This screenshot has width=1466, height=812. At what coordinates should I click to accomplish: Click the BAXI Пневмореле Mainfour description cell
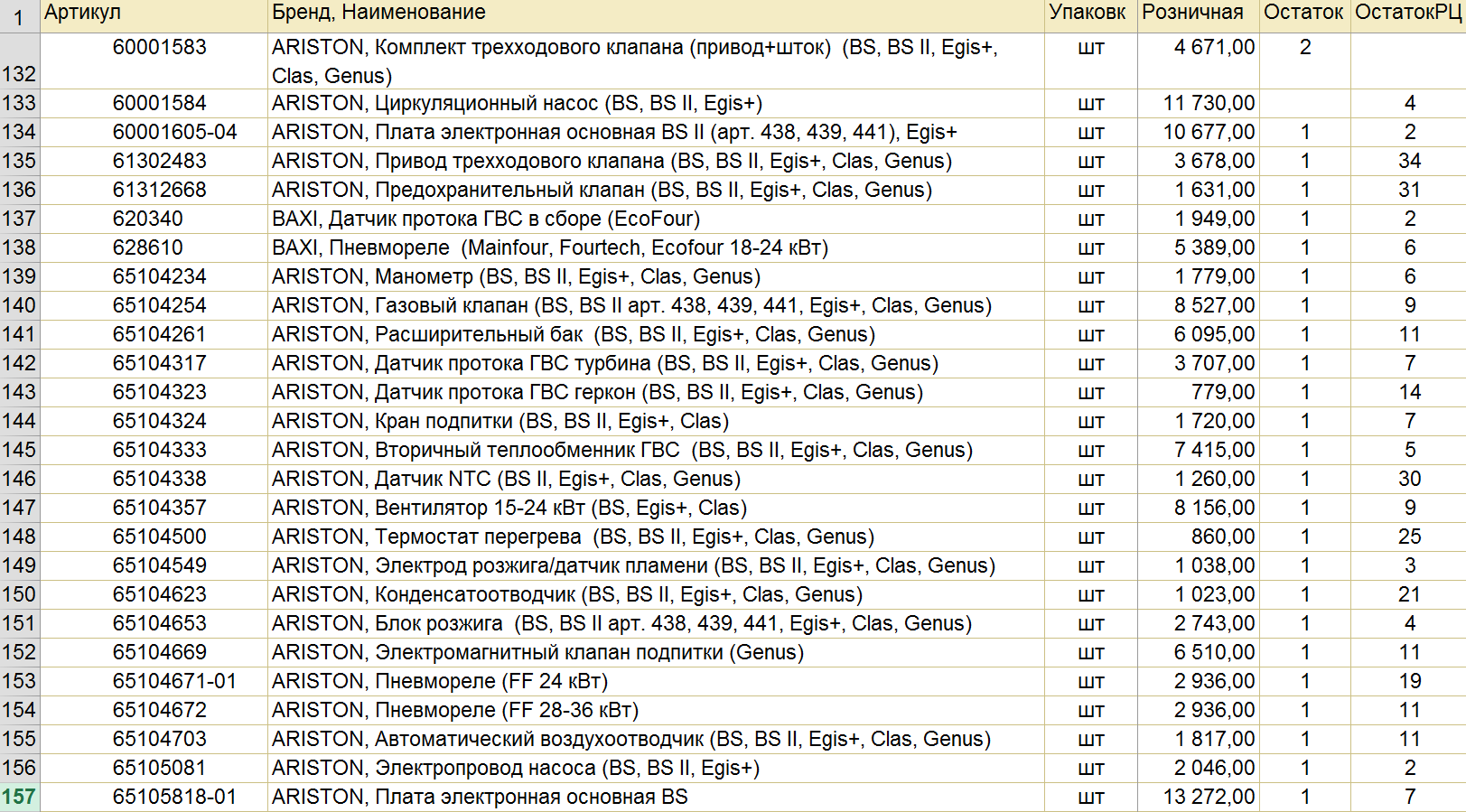(656, 248)
